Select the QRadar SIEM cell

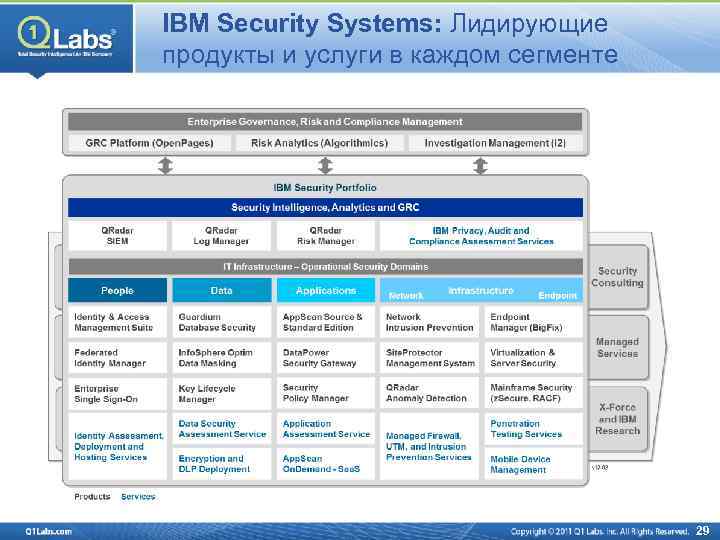click(118, 236)
